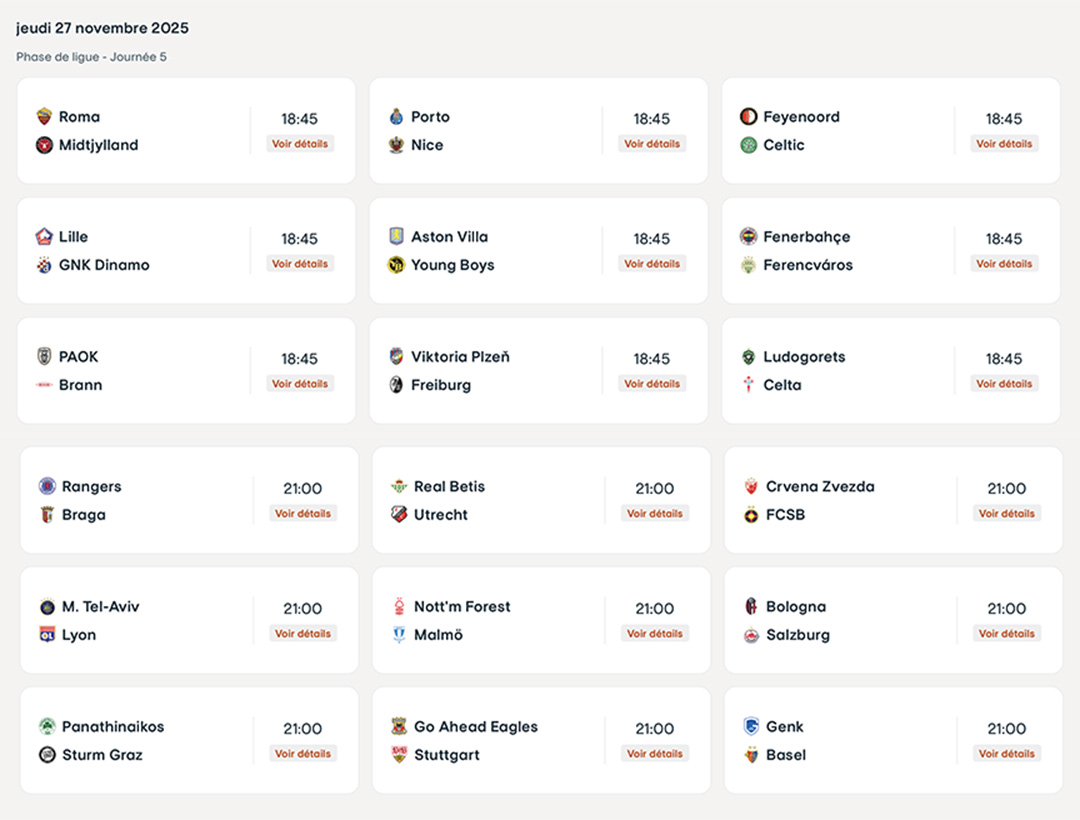Image resolution: width=1080 pixels, height=820 pixels.
Task: Click the Real Betis crest icon
Action: pyautogui.click(x=399, y=487)
